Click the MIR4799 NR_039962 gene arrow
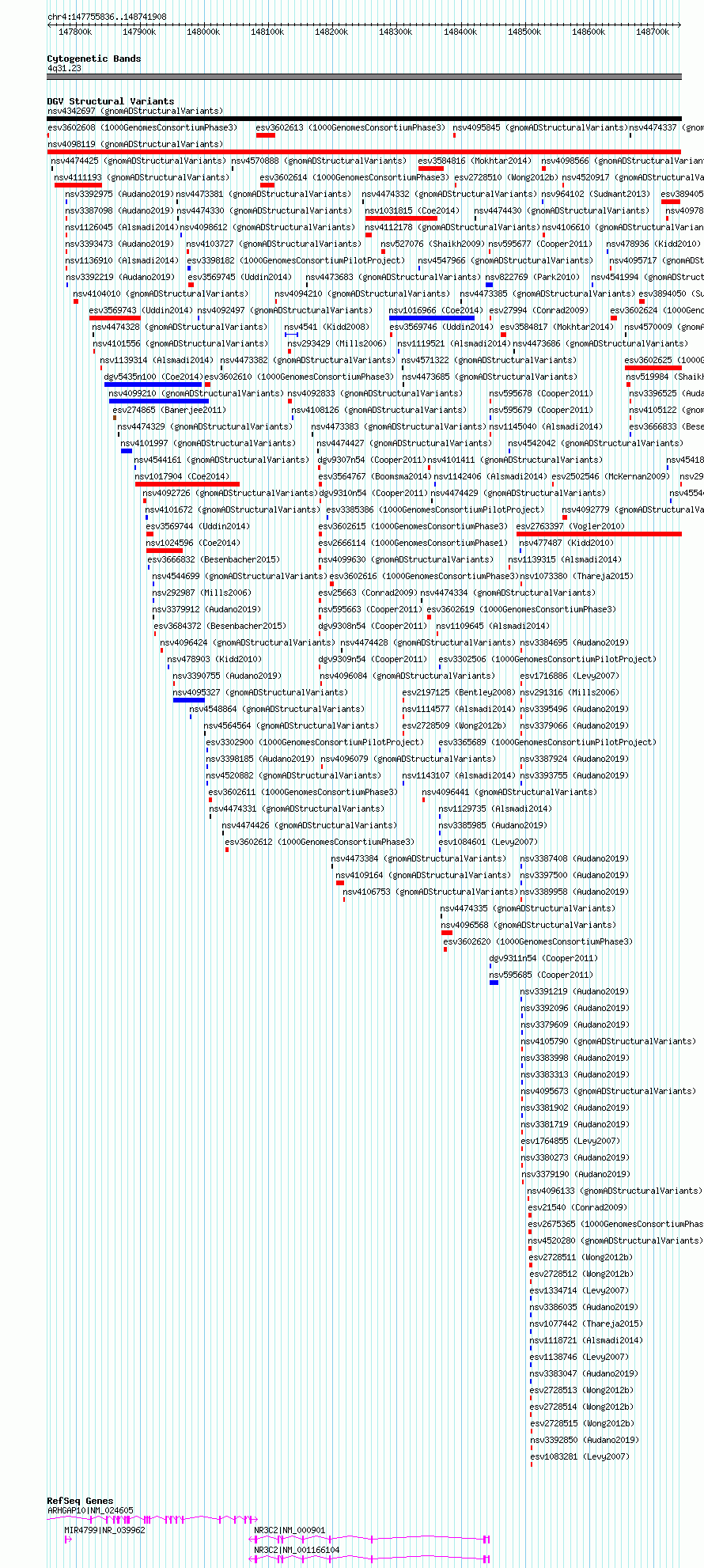This screenshot has width=704, height=1568. tap(68, 1539)
